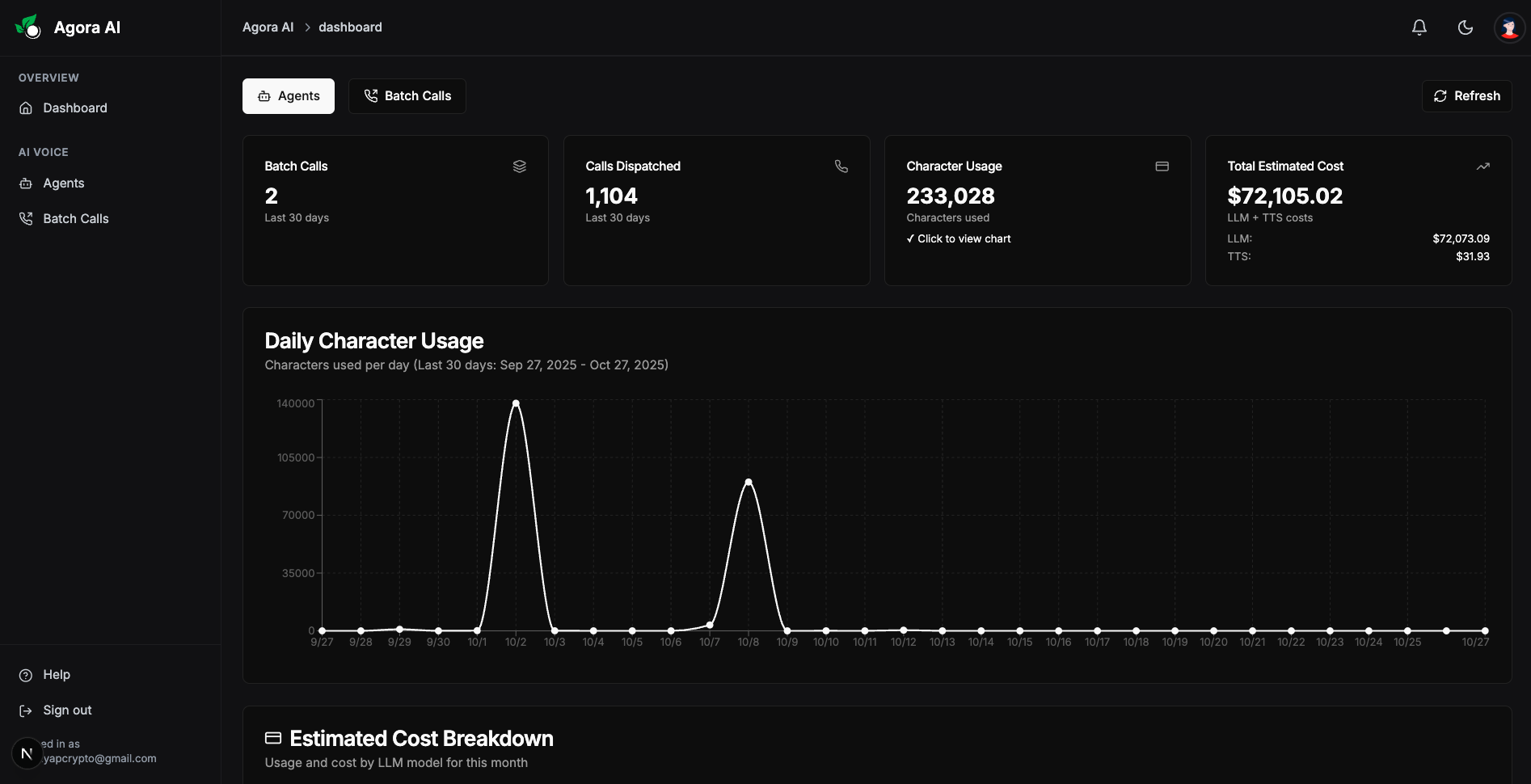Click the N avatar badge at bottom left

pyautogui.click(x=27, y=753)
